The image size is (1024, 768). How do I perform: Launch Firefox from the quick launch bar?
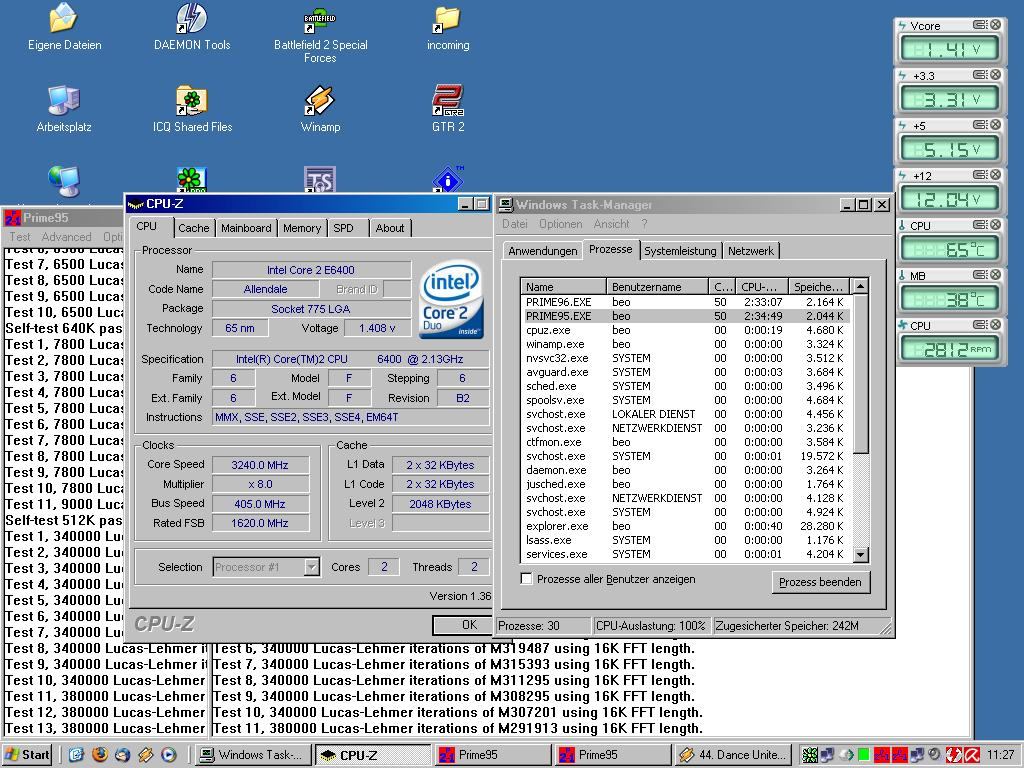(99, 755)
